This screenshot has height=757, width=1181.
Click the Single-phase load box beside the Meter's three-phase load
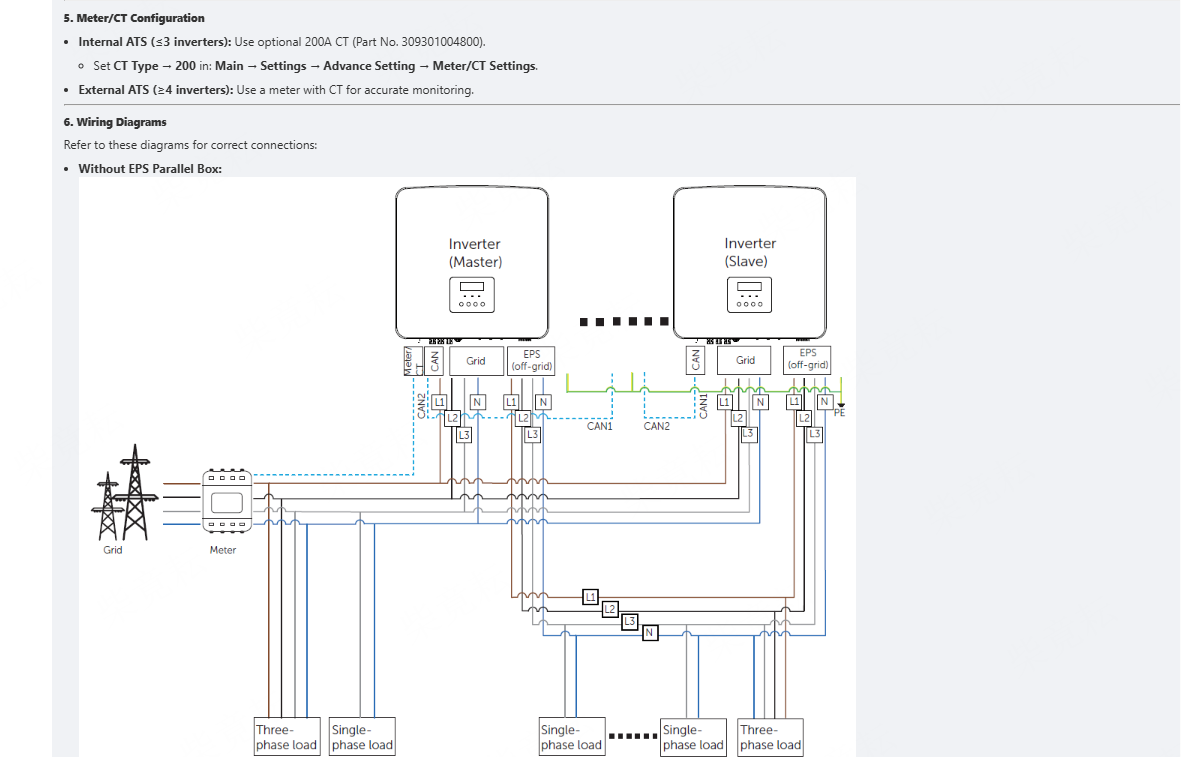(x=362, y=737)
